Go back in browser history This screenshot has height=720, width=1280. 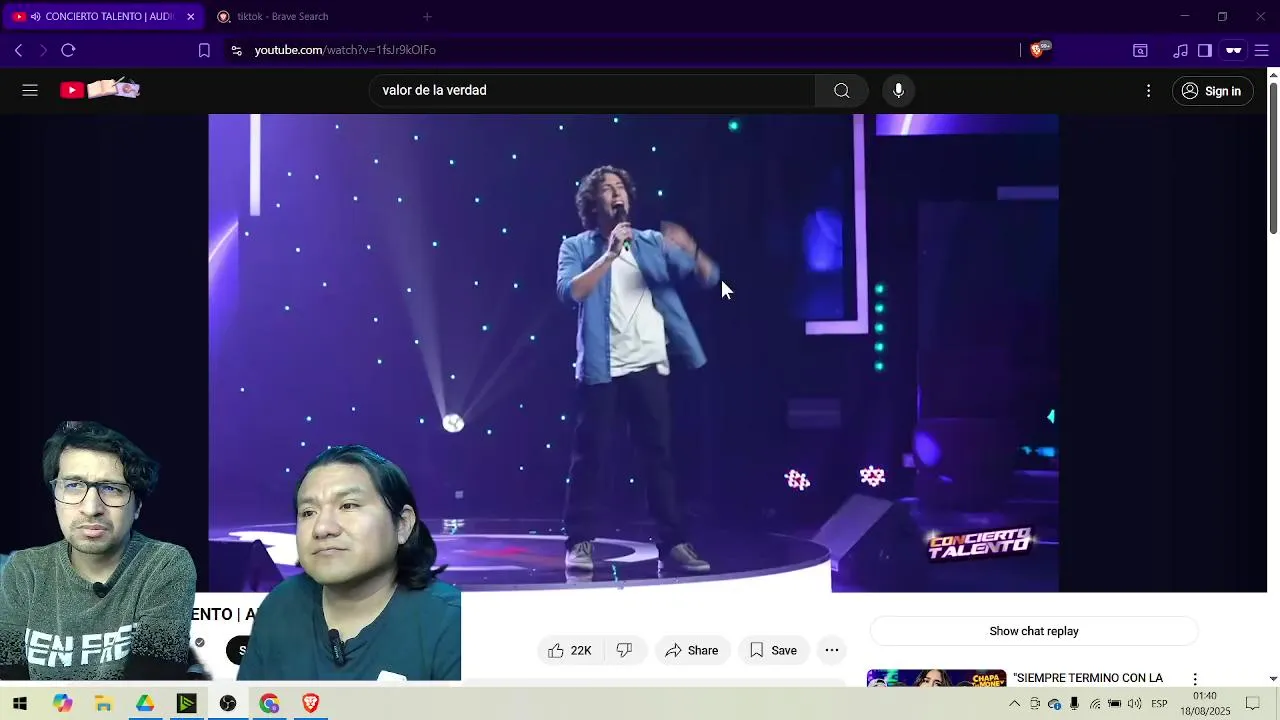pos(18,50)
